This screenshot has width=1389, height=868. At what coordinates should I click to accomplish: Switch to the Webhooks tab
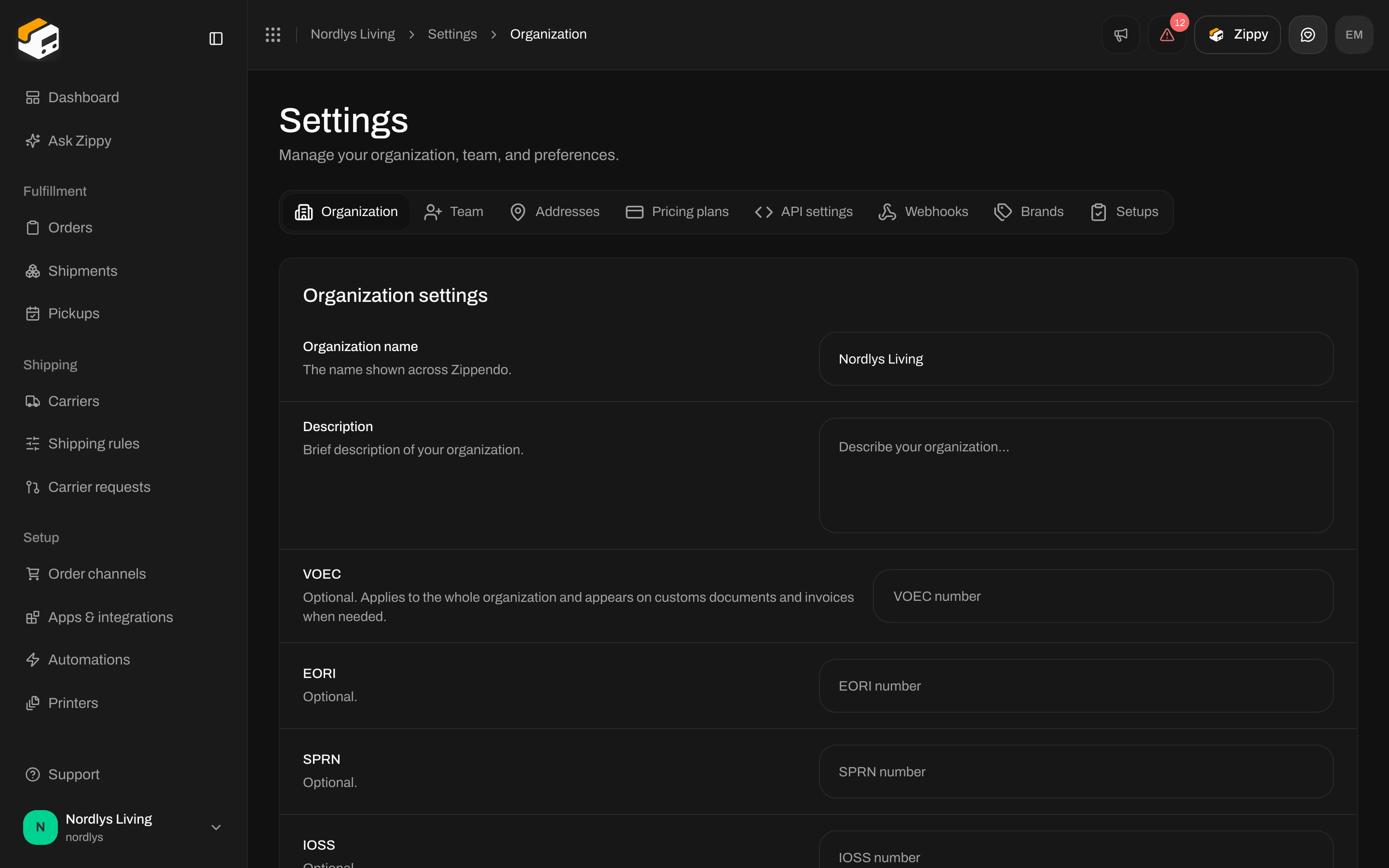point(923,212)
